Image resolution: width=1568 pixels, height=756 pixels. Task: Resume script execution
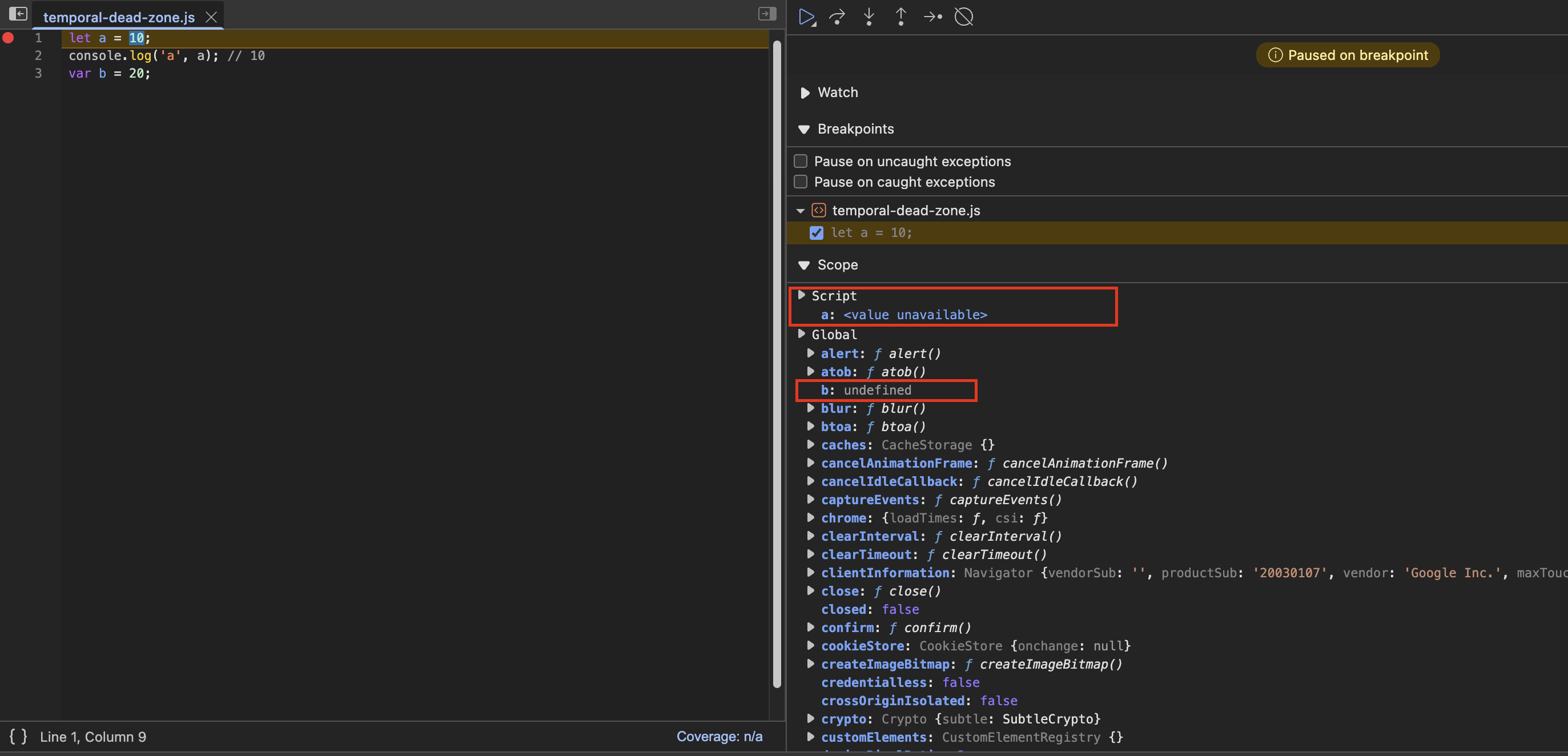[806, 17]
